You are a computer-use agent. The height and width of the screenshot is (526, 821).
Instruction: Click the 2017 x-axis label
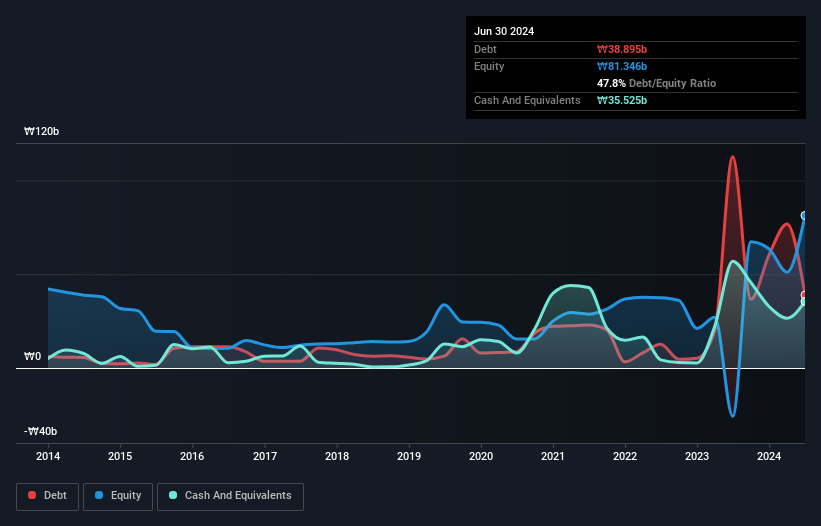265,456
